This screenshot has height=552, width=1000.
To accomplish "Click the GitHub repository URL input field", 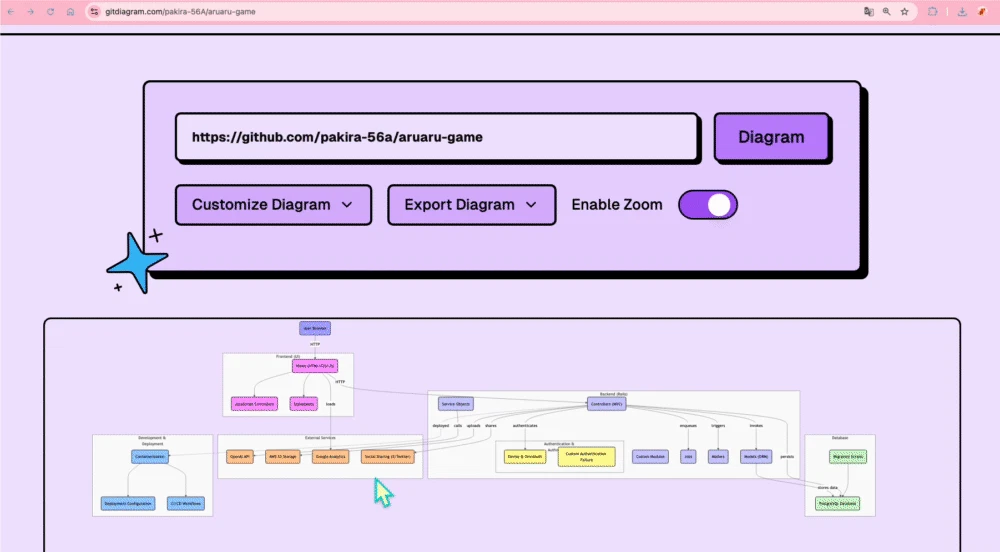I will coord(437,137).
